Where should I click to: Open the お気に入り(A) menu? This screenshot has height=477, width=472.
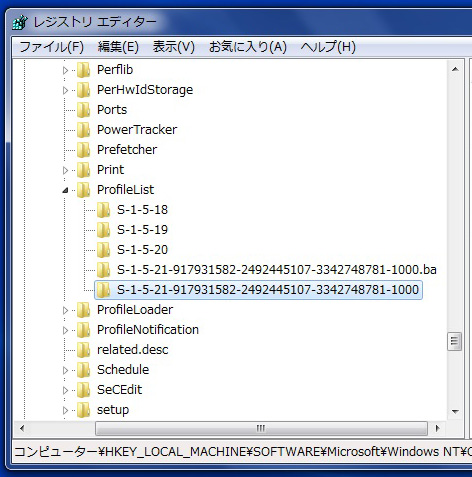tap(248, 47)
